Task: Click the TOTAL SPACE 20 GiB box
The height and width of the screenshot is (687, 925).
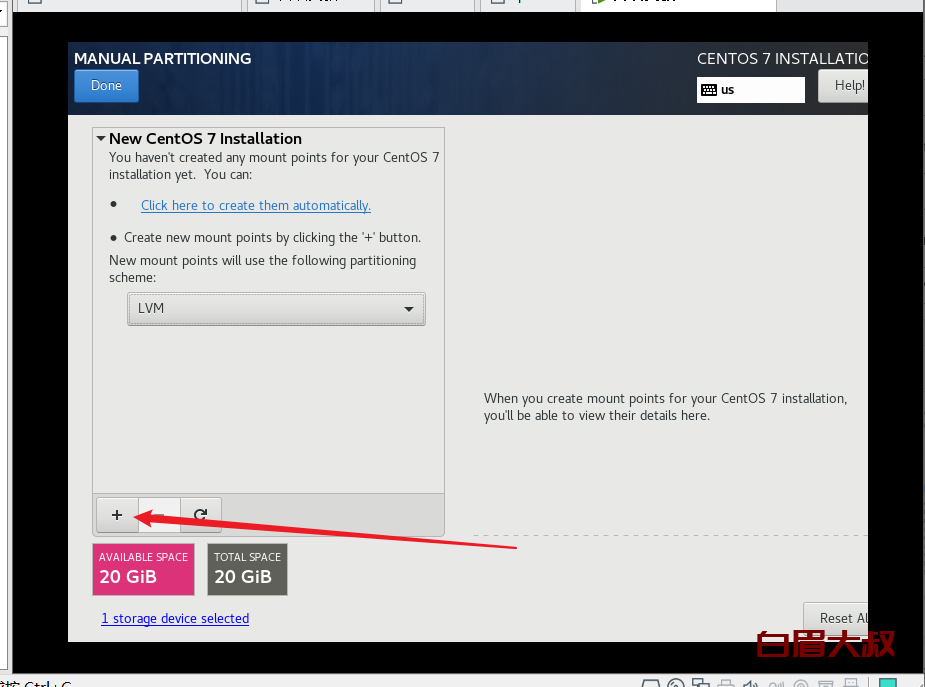Action: (247, 569)
